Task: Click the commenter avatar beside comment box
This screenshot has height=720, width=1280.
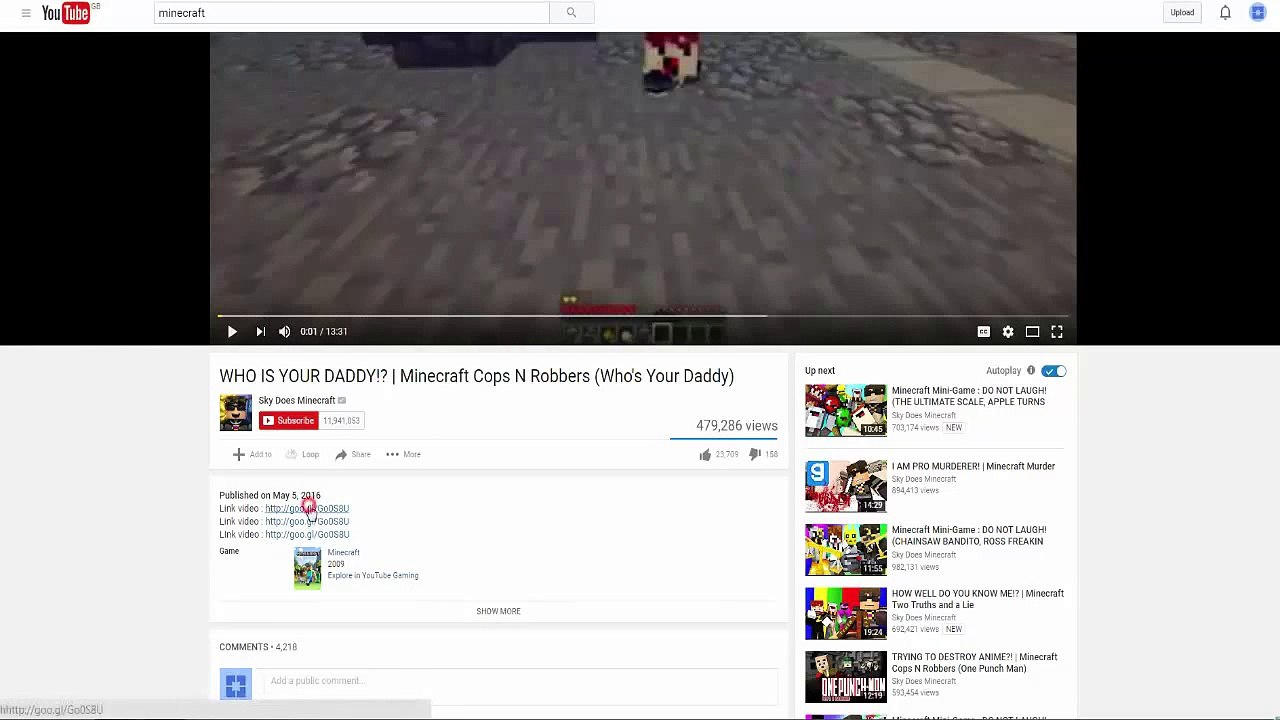Action: (x=236, y=685)
